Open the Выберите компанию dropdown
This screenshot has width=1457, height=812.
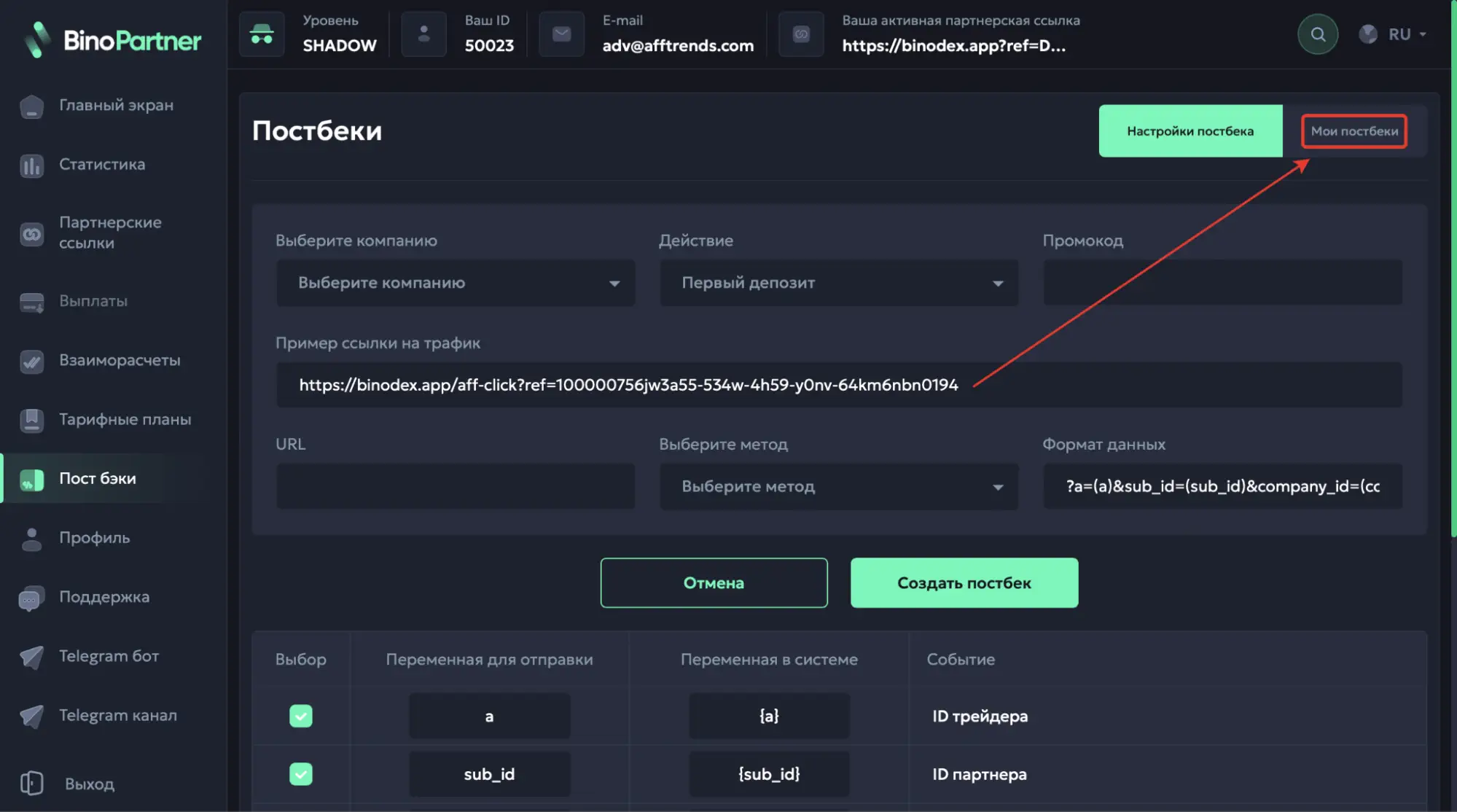456,283
